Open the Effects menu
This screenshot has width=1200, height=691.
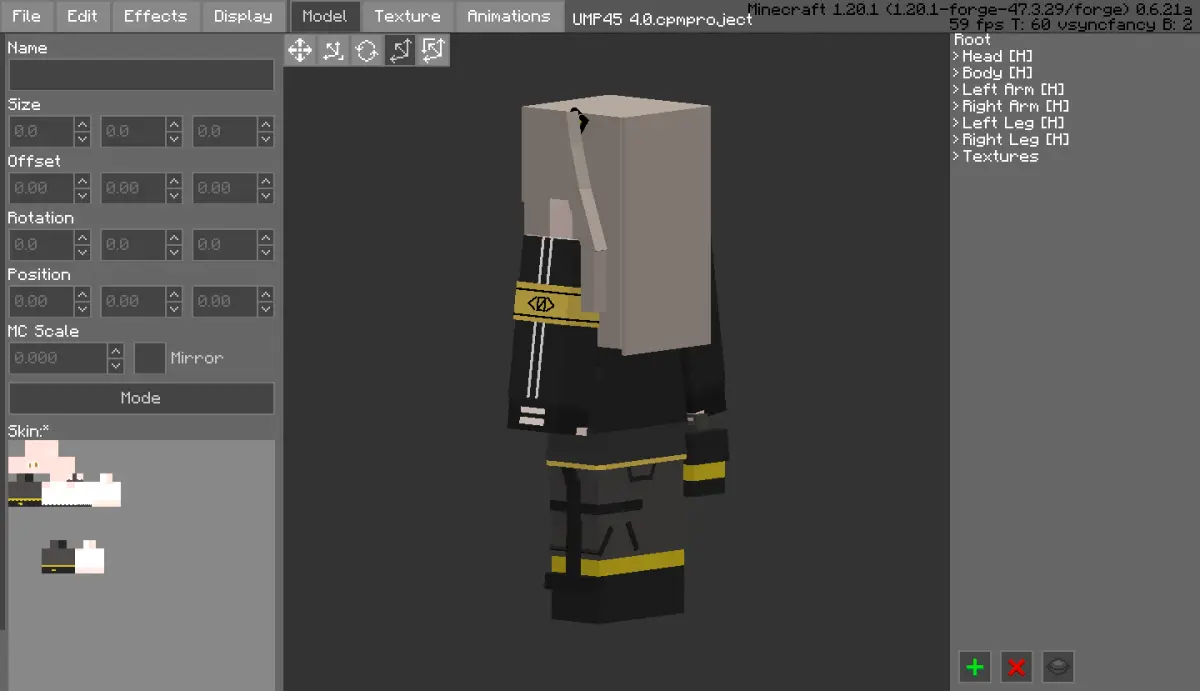pos(155,16)
